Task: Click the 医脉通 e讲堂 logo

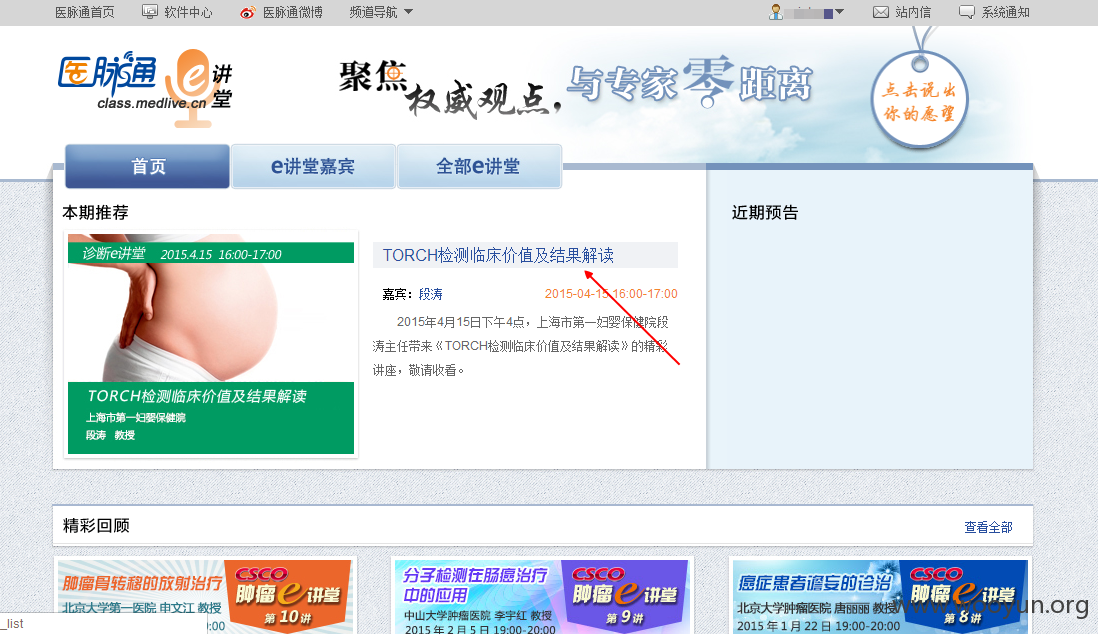Action: [x=145, y=87]
